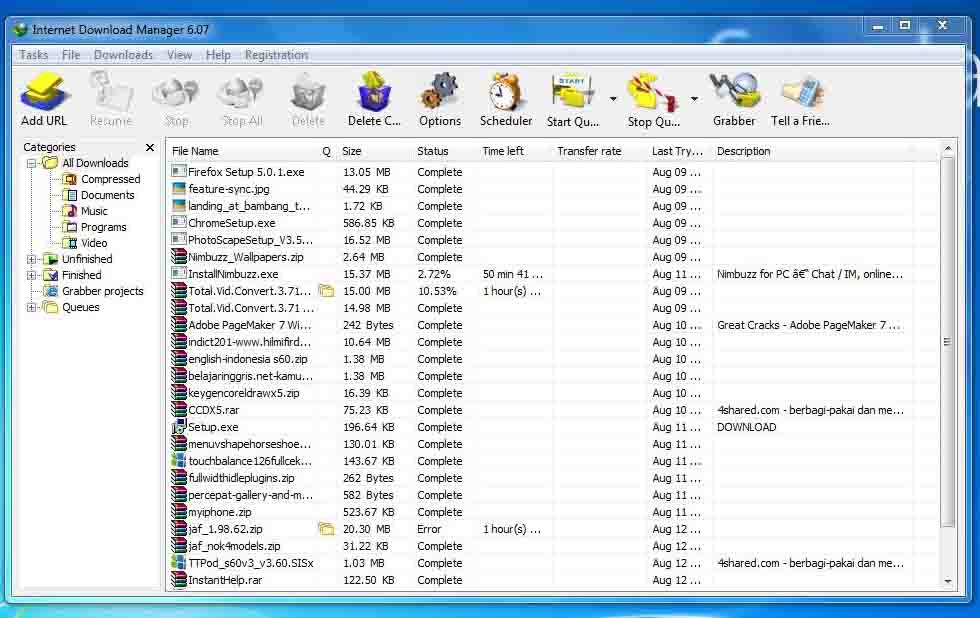Click the file icon of Firefox Setup 5.0.1.exe
980x618 pixels.
point(179,171)
